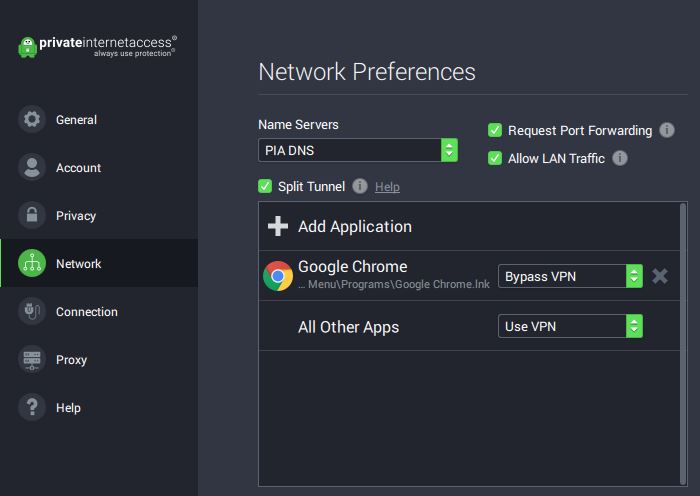Select the Privacy padlock icon

coord(32,215)
